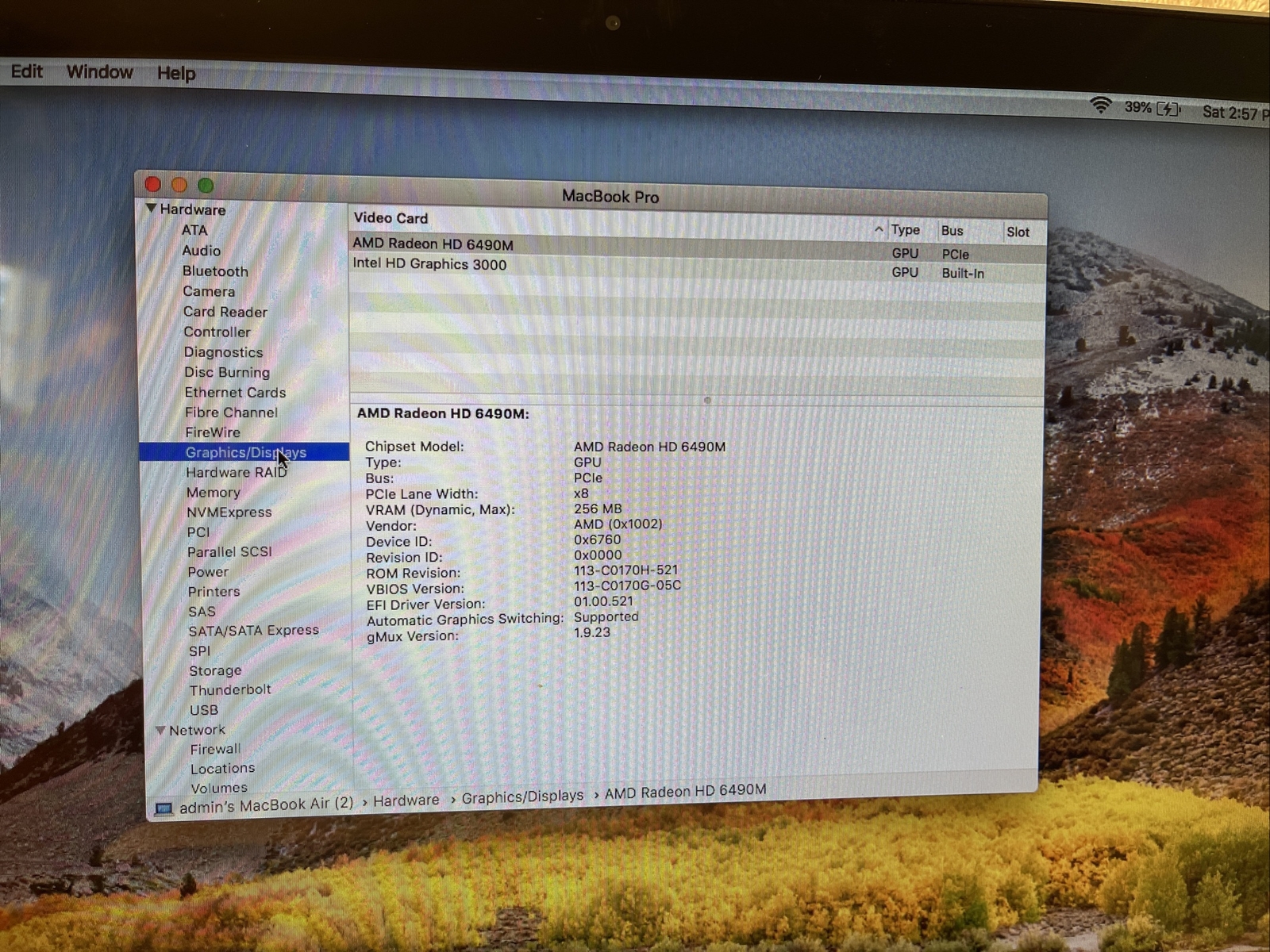This screenshot has width=1270, height=952.
Task: Click the menu bar clock
Action: click(x=1235, y=113)
